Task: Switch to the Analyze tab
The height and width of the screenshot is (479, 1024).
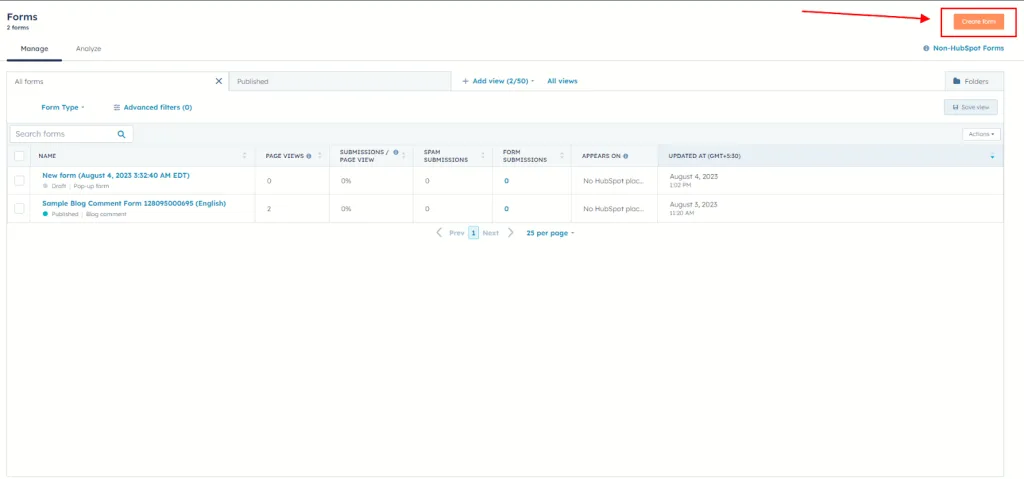Action: pos(88,48)
